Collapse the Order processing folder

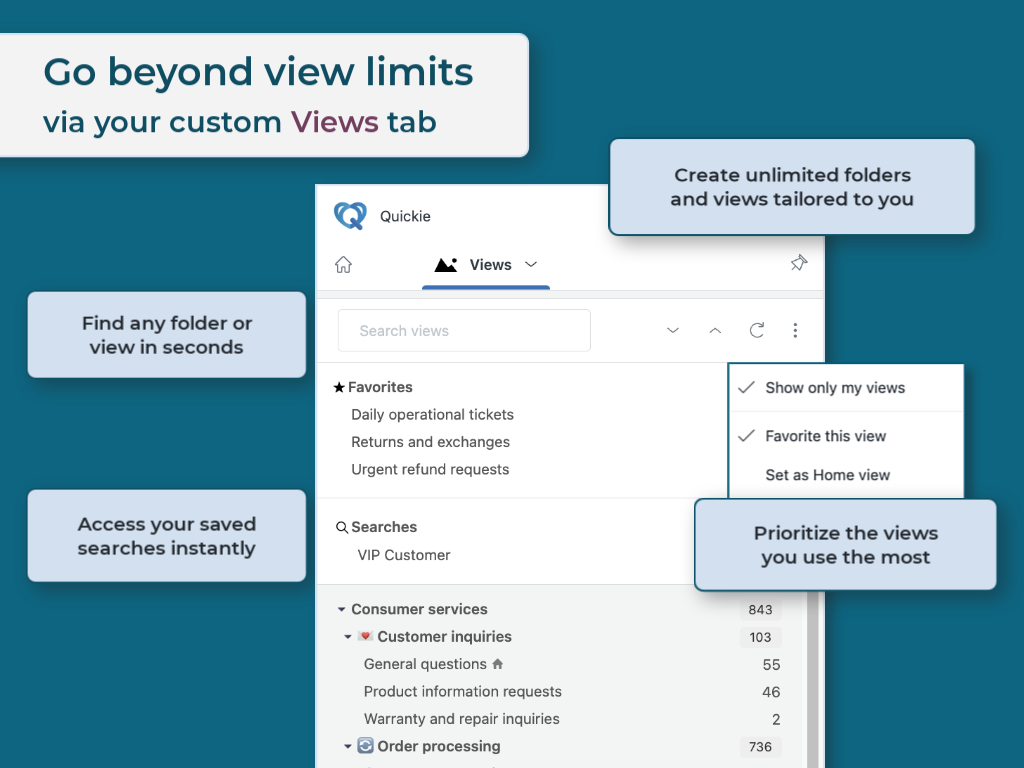click(x=348, y=747)
